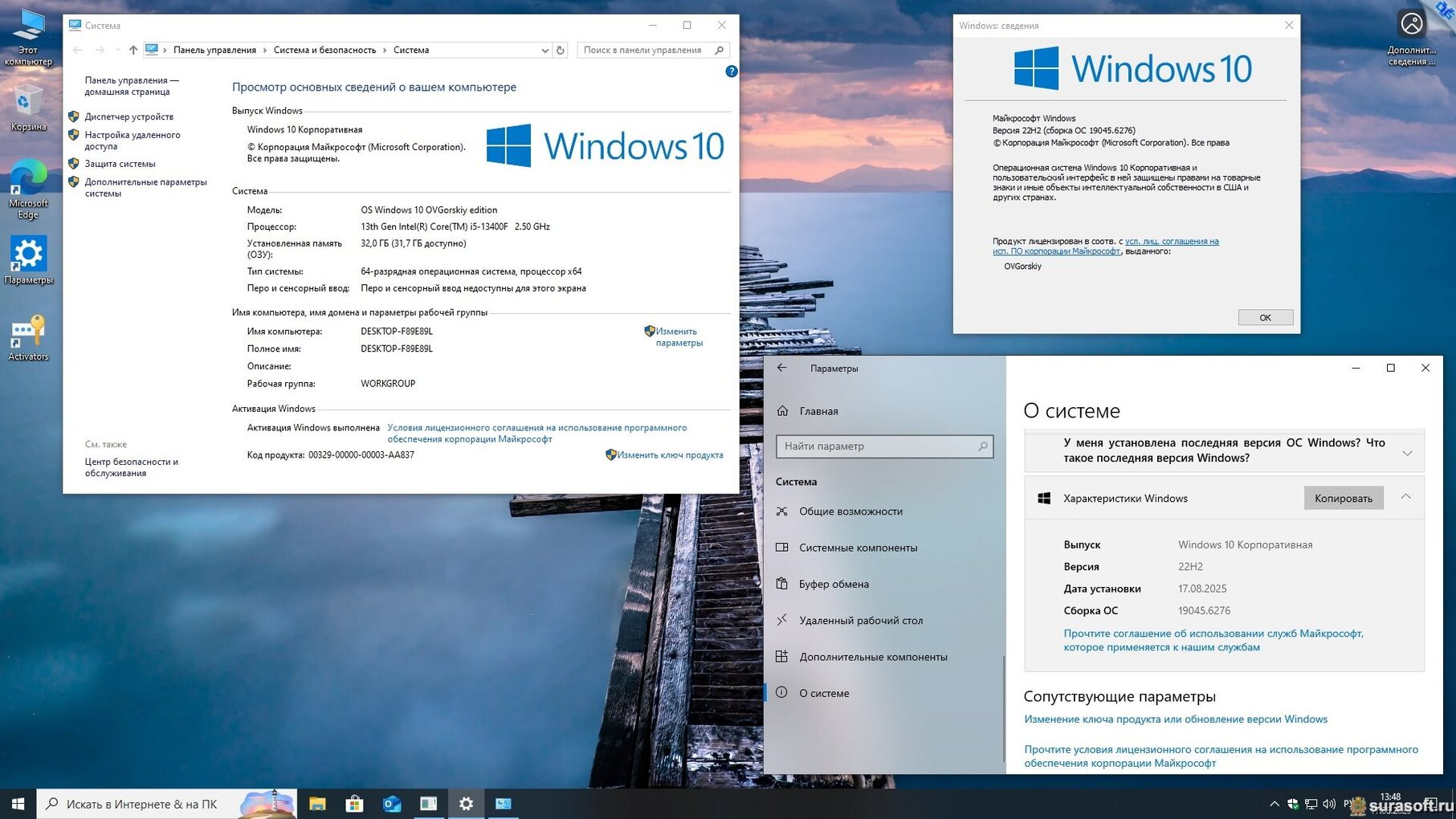Open the Activators desktop icon
Image resolution: width=1456 pixels, height=819 pixels.
pyautogui.click(x=28, y=336)
